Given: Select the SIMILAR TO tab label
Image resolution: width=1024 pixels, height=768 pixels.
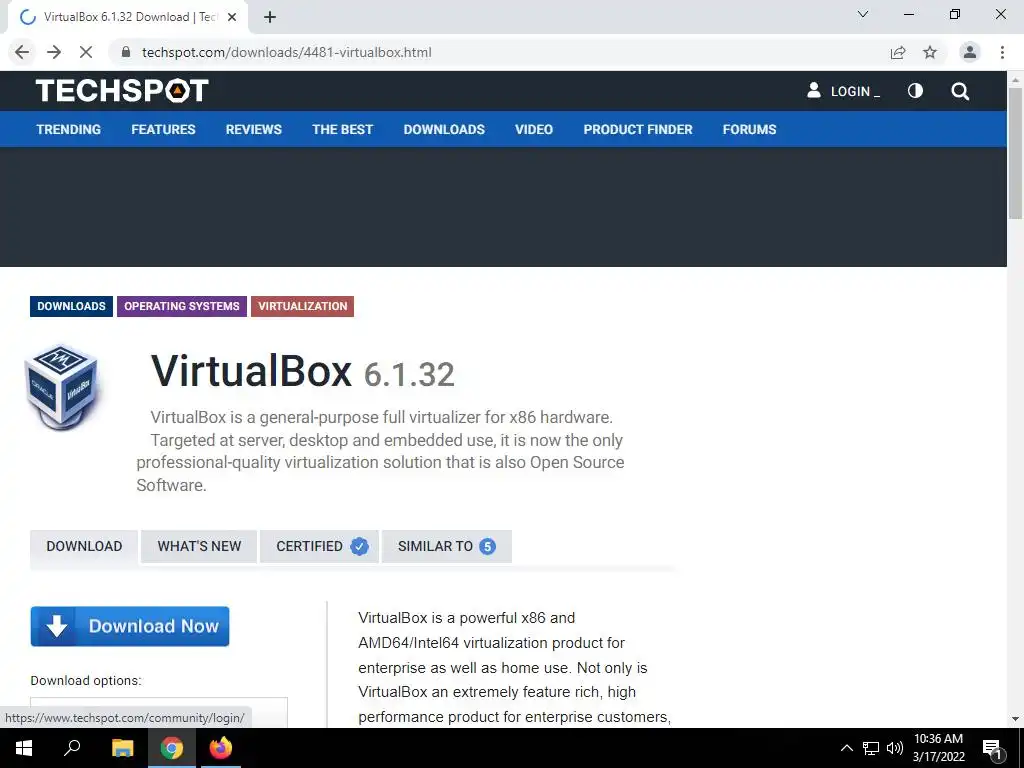Looking at the screenshot, I should [436, 546].
